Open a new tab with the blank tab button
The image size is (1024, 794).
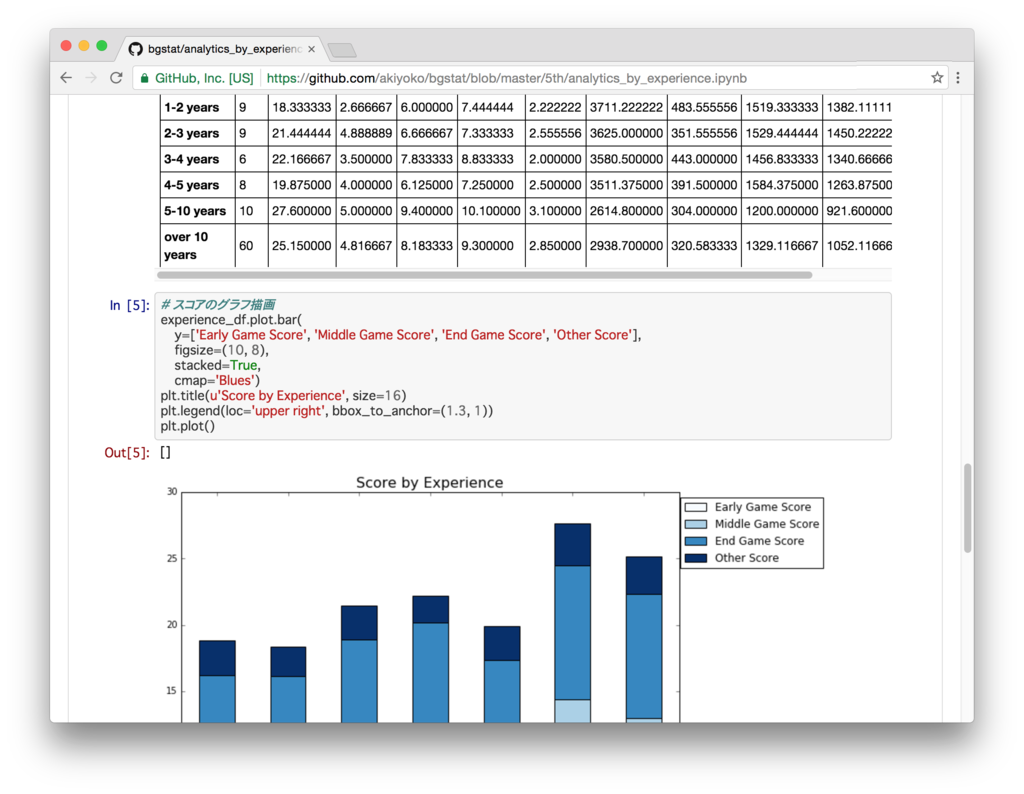342,50
